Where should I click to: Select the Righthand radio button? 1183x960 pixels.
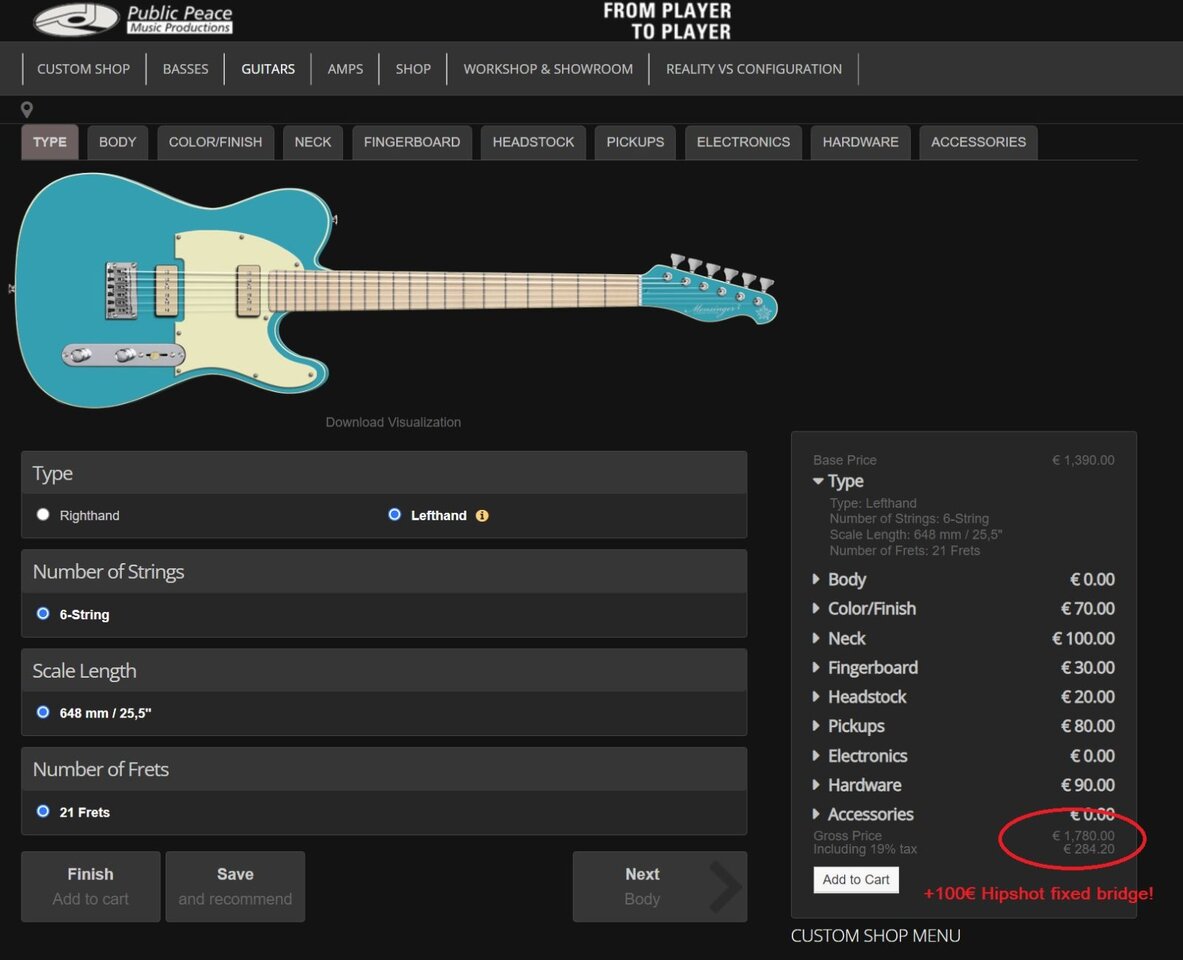click(43, 515)
